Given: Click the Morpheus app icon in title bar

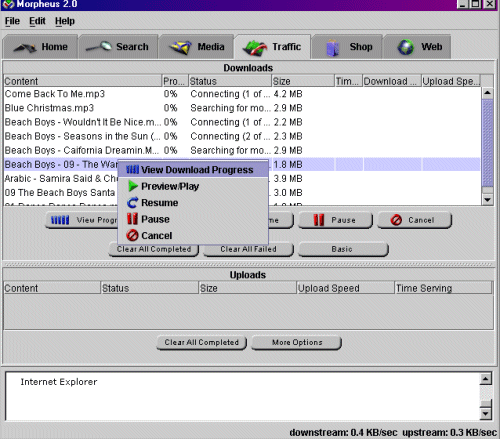Looking at the screenshot, I should point(8,4).
